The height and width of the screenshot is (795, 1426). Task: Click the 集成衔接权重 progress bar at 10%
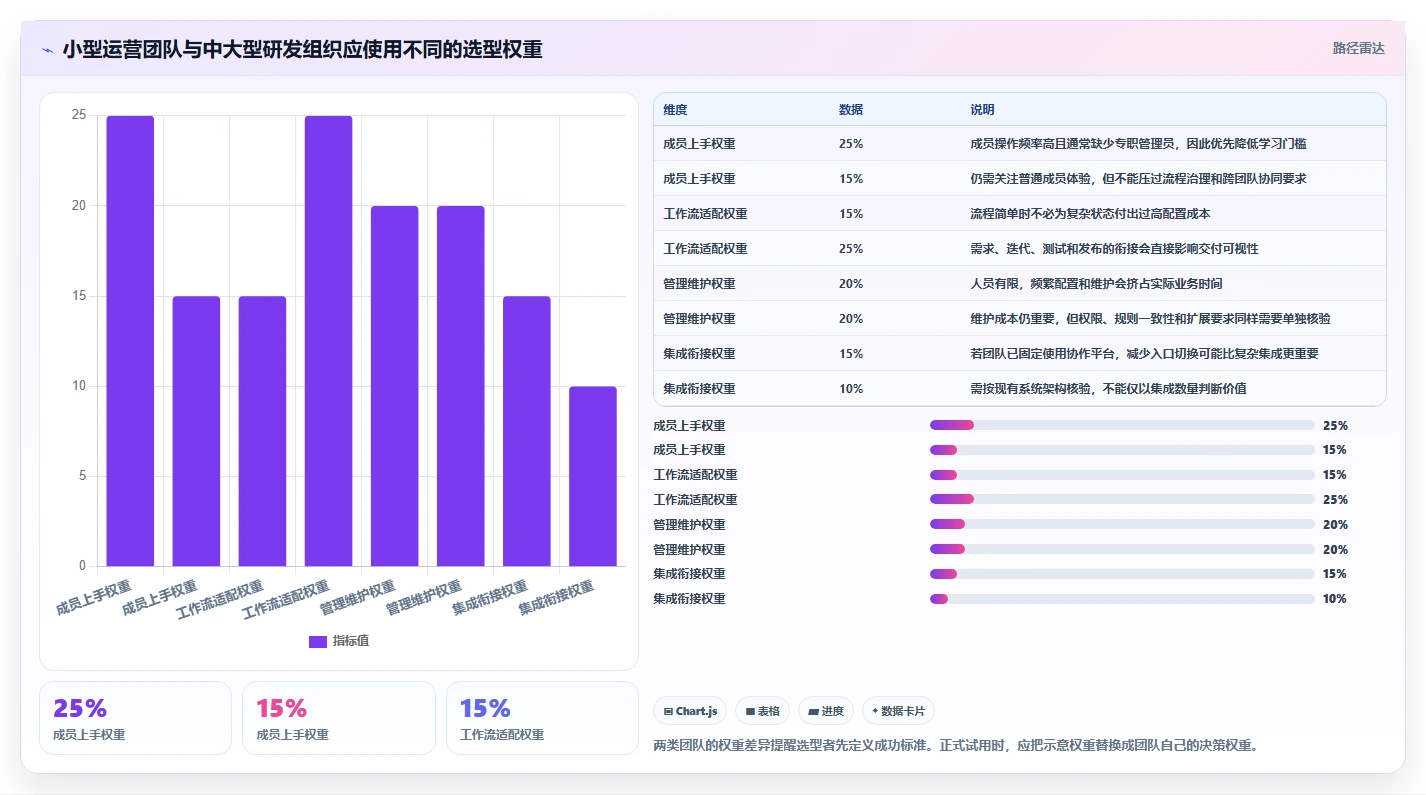click(1122, 599)
